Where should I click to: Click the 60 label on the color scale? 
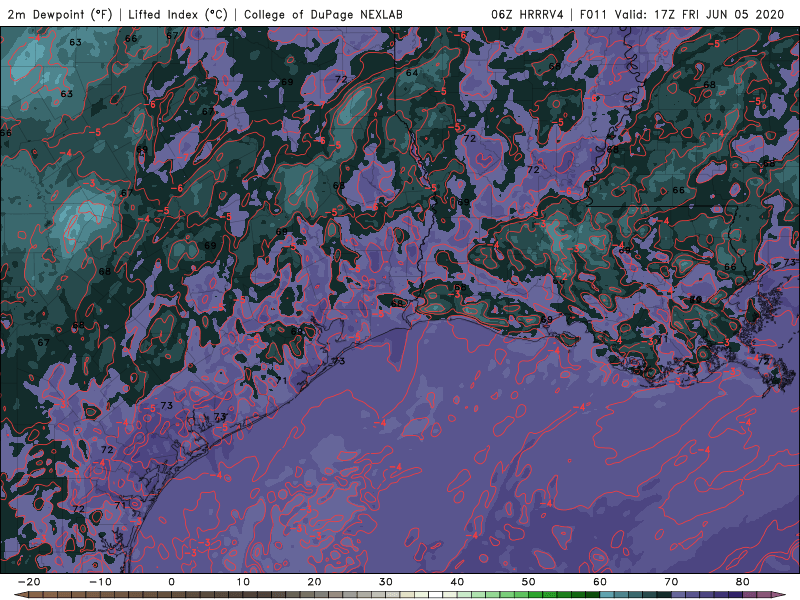click(x=600, y=582)
